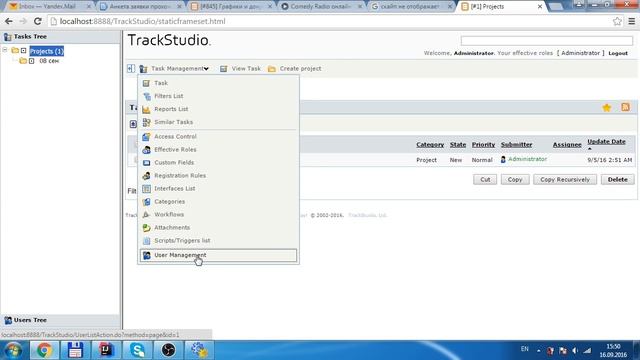Click the Tasks Tree panel icon
Screen dimensions: 640x360
click(8, 37)
